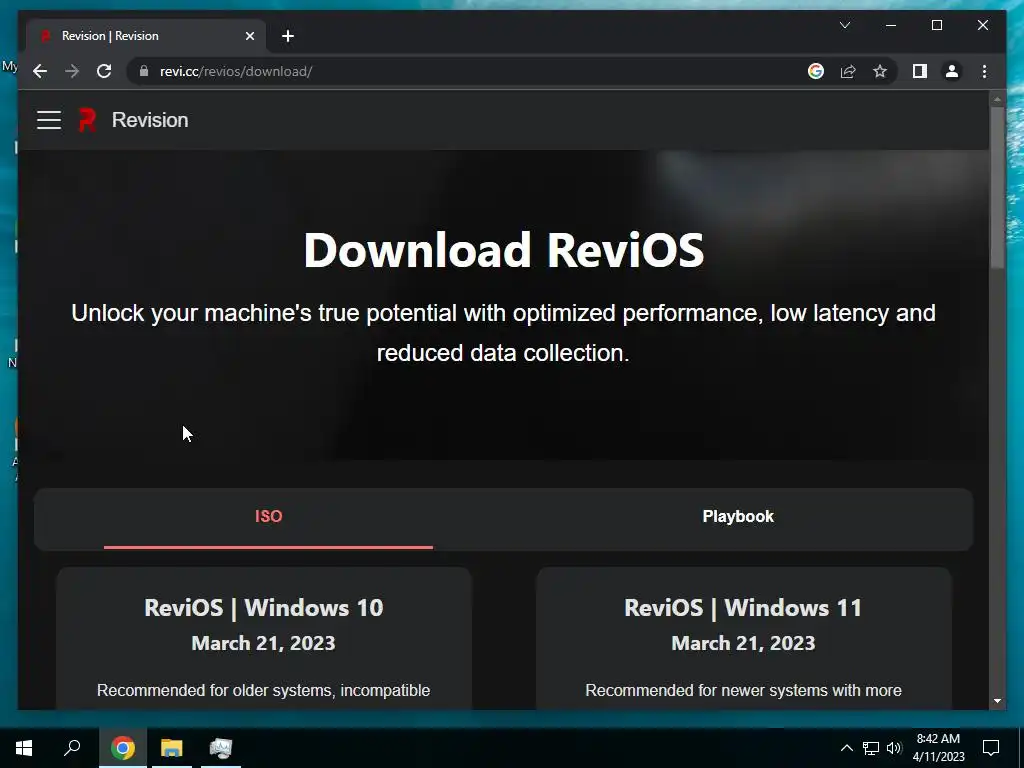Image resolution: width=1024 pixels, height=768 pixels.
Task: Open File Explorer from taskbar
Action: click(x=172, y=748)
